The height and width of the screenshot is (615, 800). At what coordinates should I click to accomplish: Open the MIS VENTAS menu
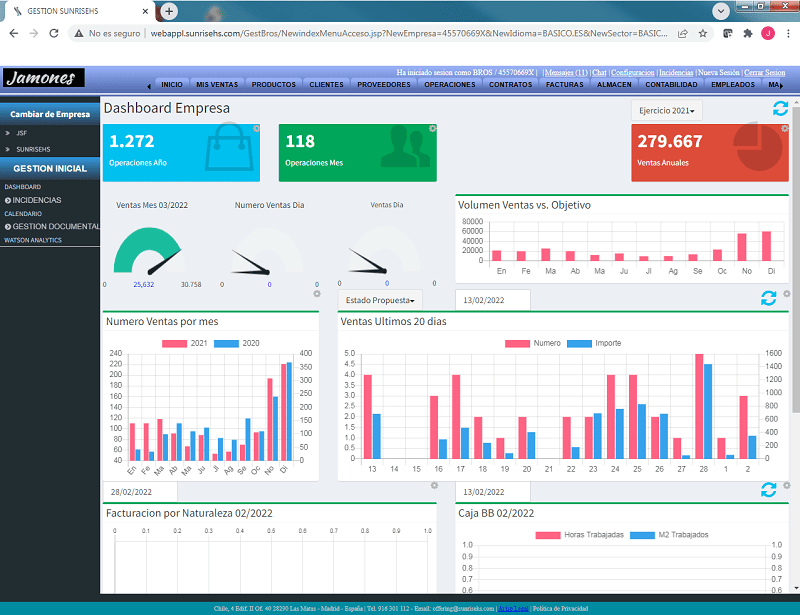pyautogui.click(x=217, y=85)
